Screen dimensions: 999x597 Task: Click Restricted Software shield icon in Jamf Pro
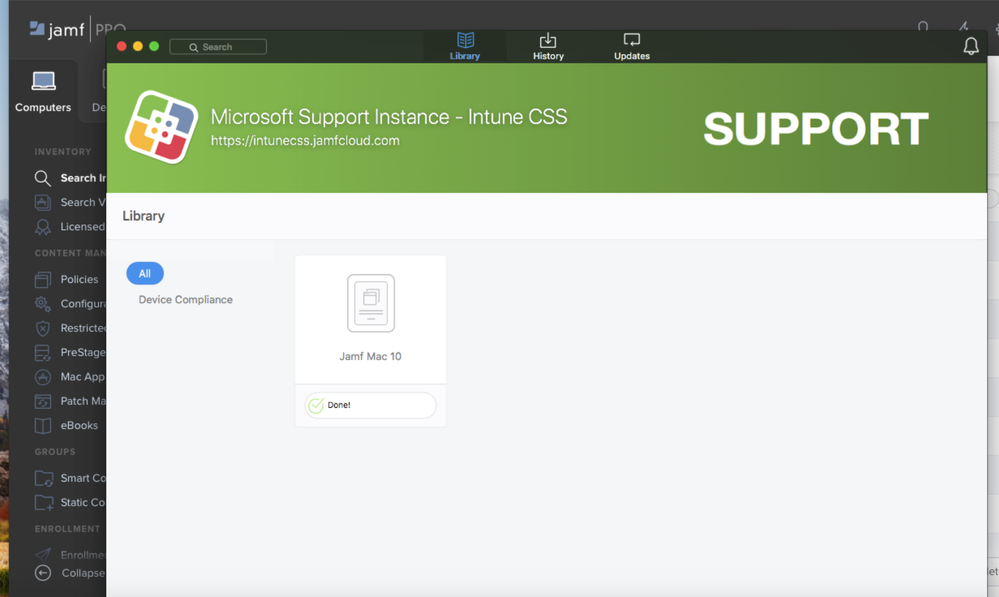click(43, 328)
